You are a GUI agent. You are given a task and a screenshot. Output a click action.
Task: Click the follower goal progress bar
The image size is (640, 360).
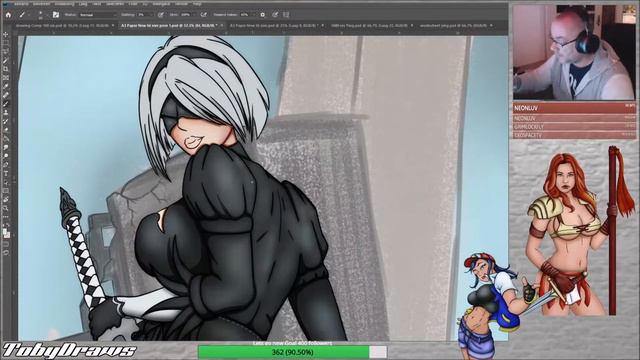(x=292, y=352)
